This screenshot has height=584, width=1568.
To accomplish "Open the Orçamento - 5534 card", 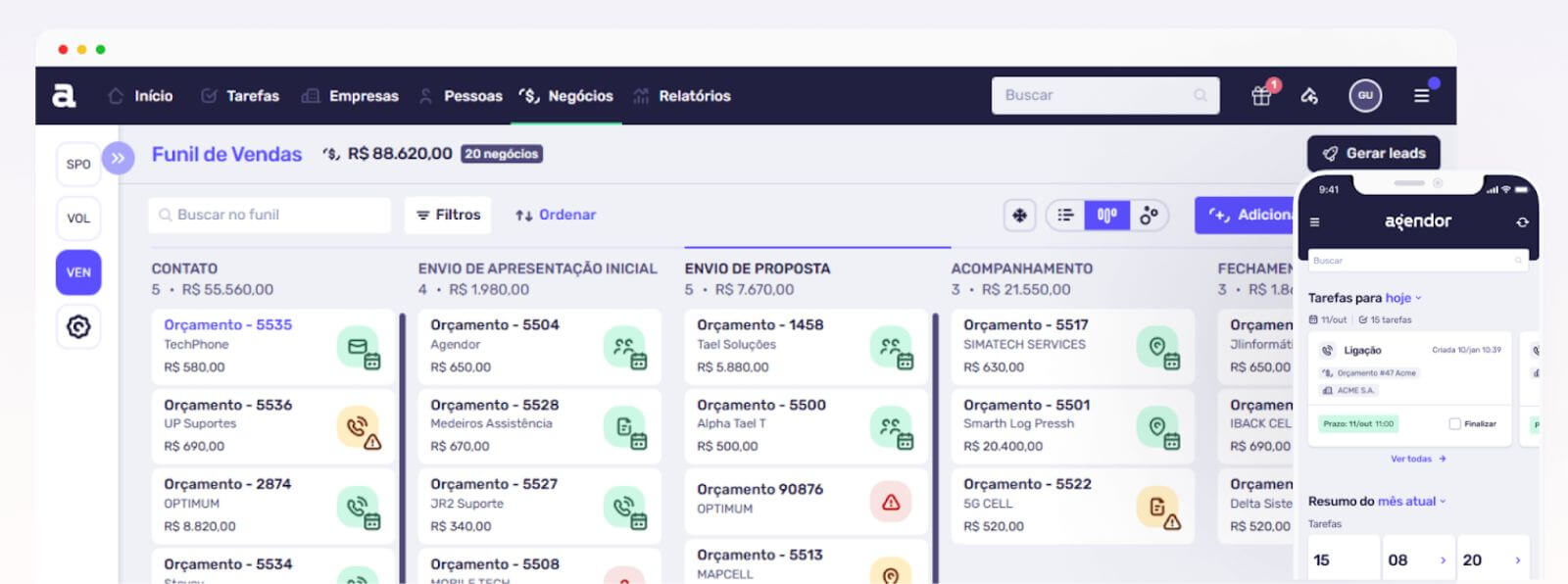I will pyautogui.click(x=272, y=565).
